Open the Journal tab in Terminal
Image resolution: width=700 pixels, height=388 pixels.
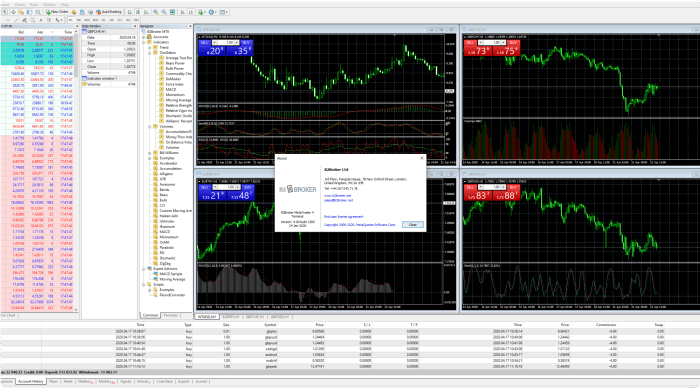[201, 382]
